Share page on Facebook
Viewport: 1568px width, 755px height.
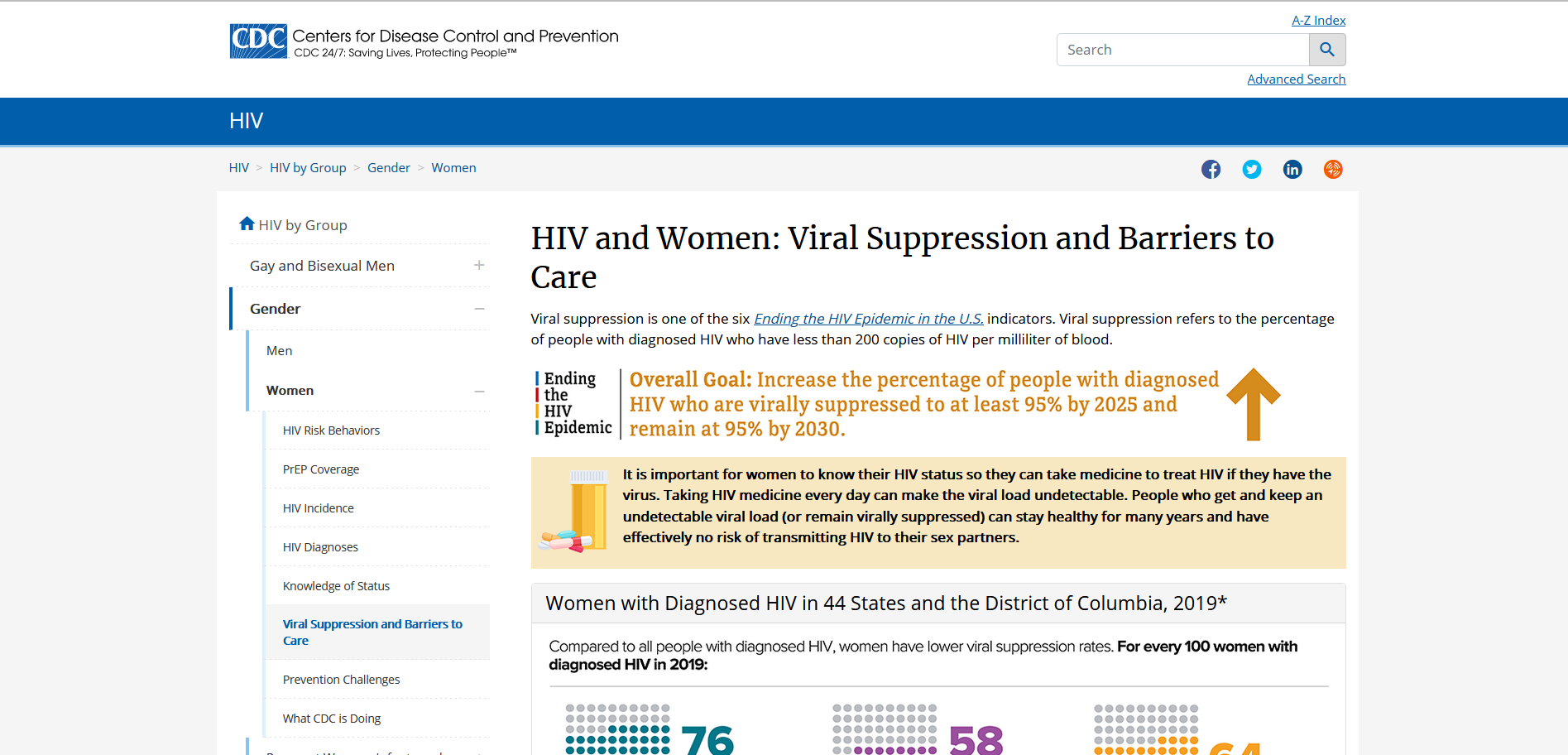click(1211, 170)
